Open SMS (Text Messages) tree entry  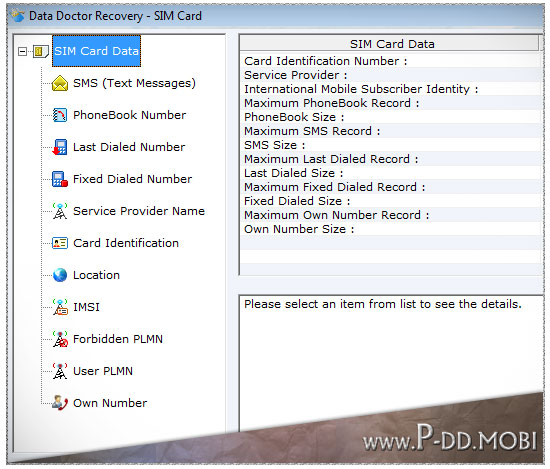134,83
